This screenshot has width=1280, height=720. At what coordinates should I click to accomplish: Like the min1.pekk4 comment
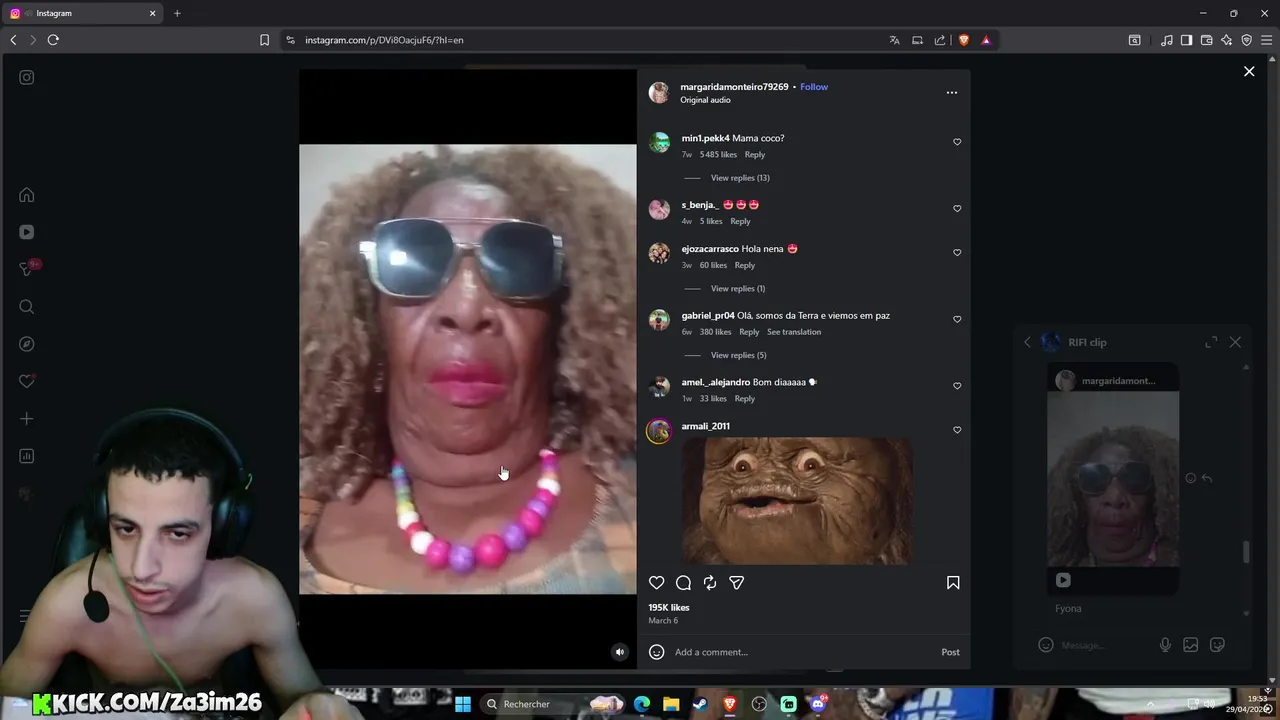pyautogui.click(x=957, y=142)
